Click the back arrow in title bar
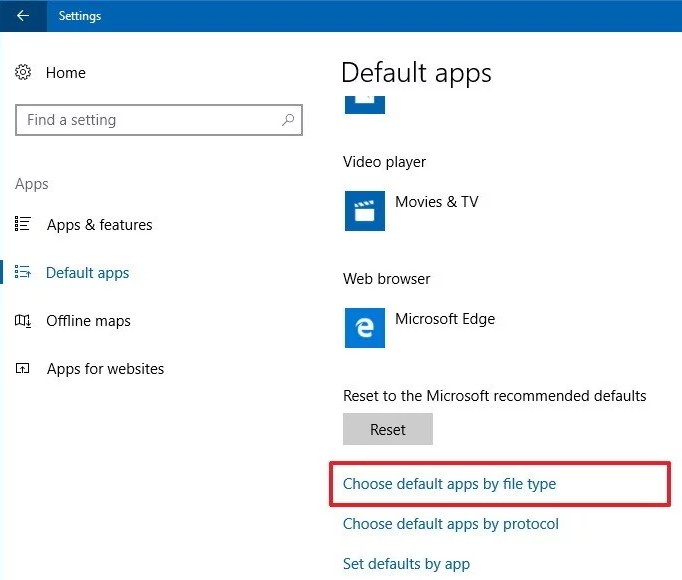 click(x=22, y=16)
